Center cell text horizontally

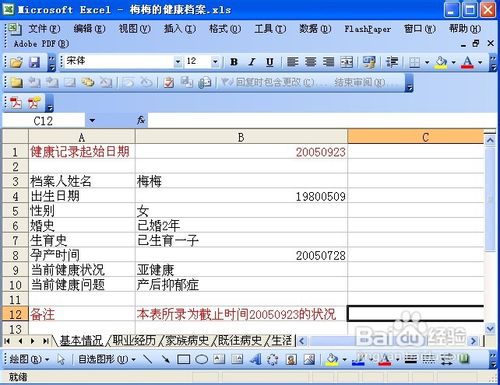[310, 62]
